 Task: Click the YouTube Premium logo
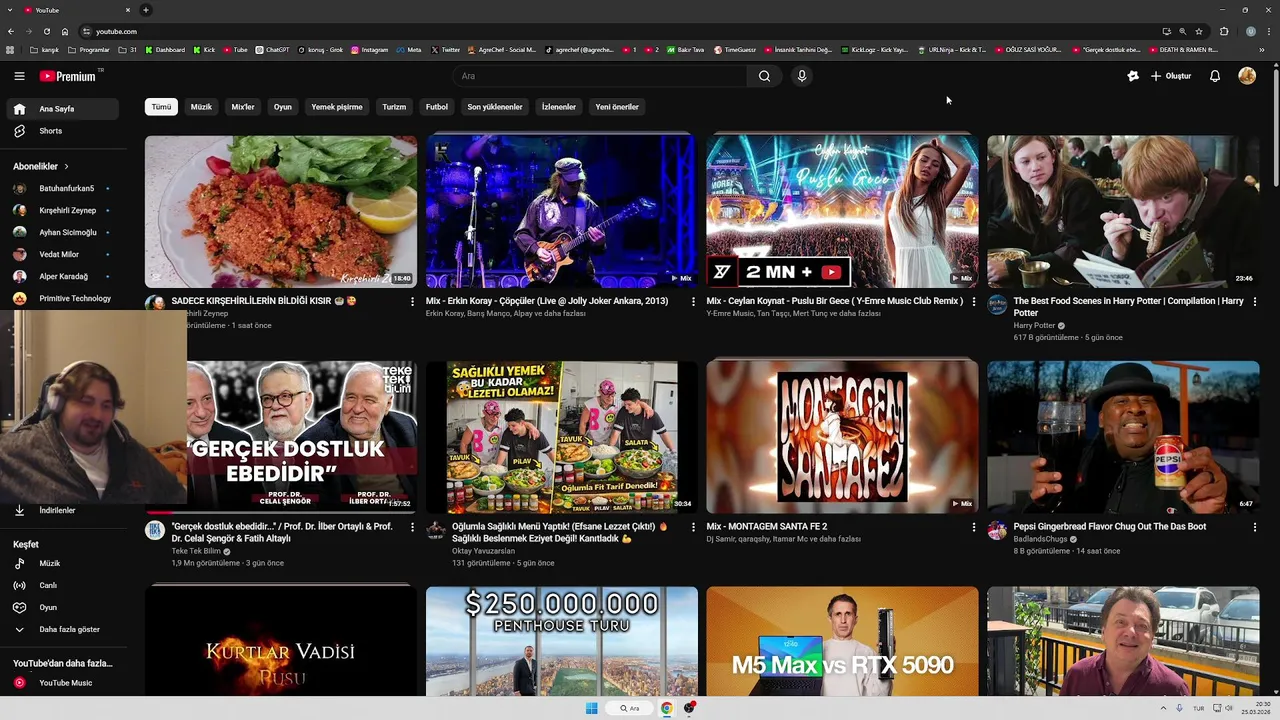coord(68,76)
